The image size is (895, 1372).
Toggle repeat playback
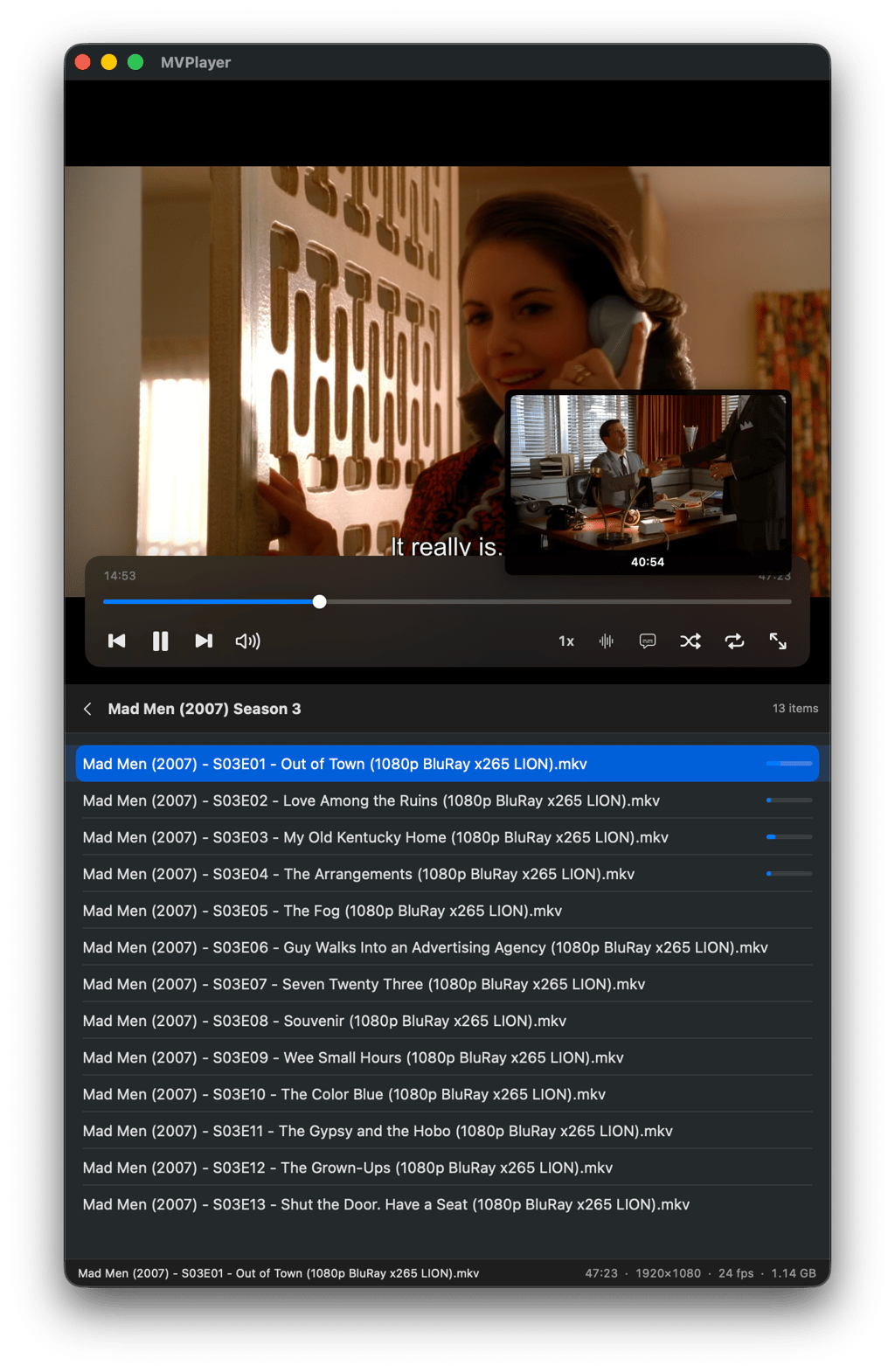734,641
